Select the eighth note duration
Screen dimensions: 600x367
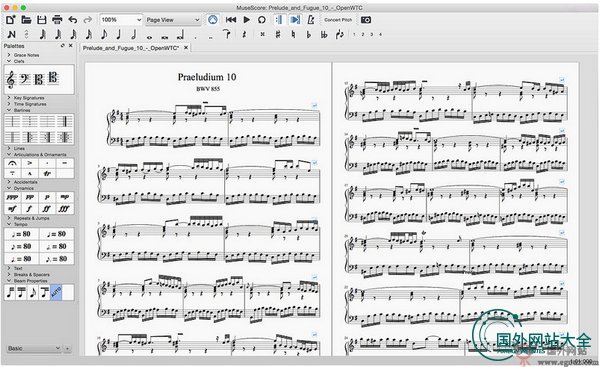click(x=104, y=34)
